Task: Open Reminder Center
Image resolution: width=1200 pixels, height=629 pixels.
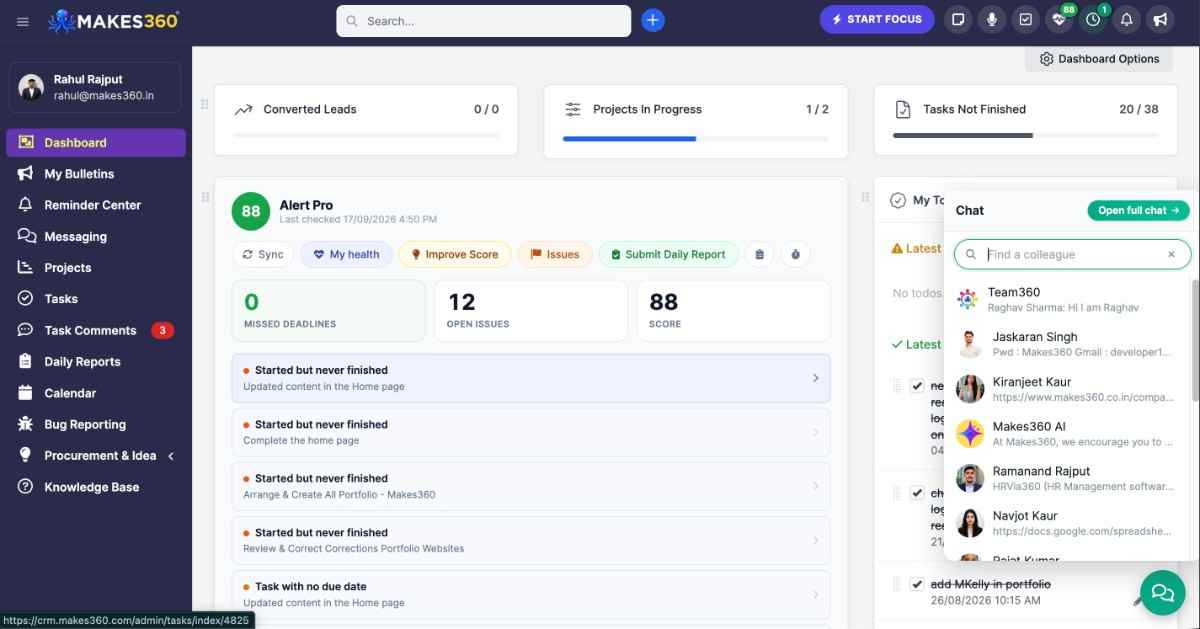Action: (96, 205)
